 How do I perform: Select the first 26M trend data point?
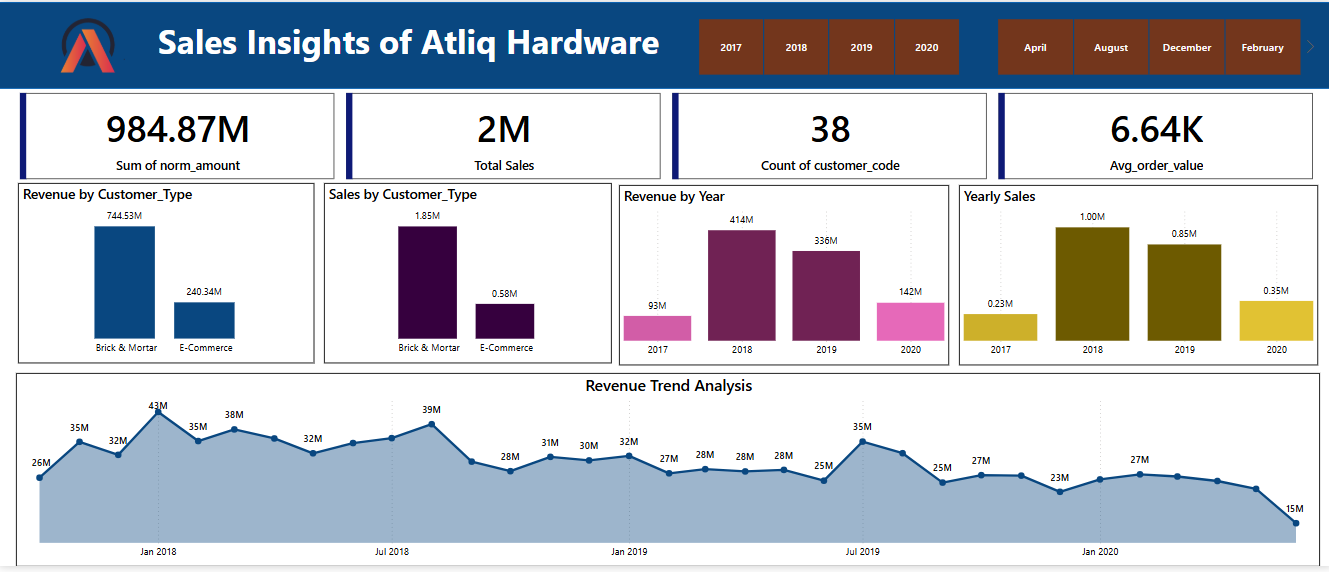tap(40, 477)
